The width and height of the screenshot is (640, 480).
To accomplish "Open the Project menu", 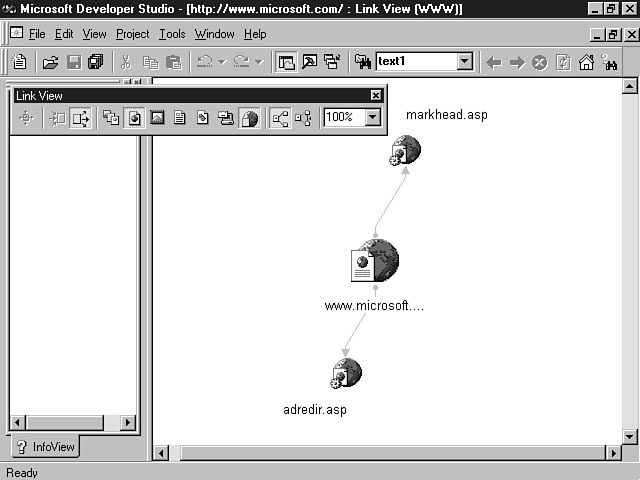I will pyautogui.click(x=132, y=34).
